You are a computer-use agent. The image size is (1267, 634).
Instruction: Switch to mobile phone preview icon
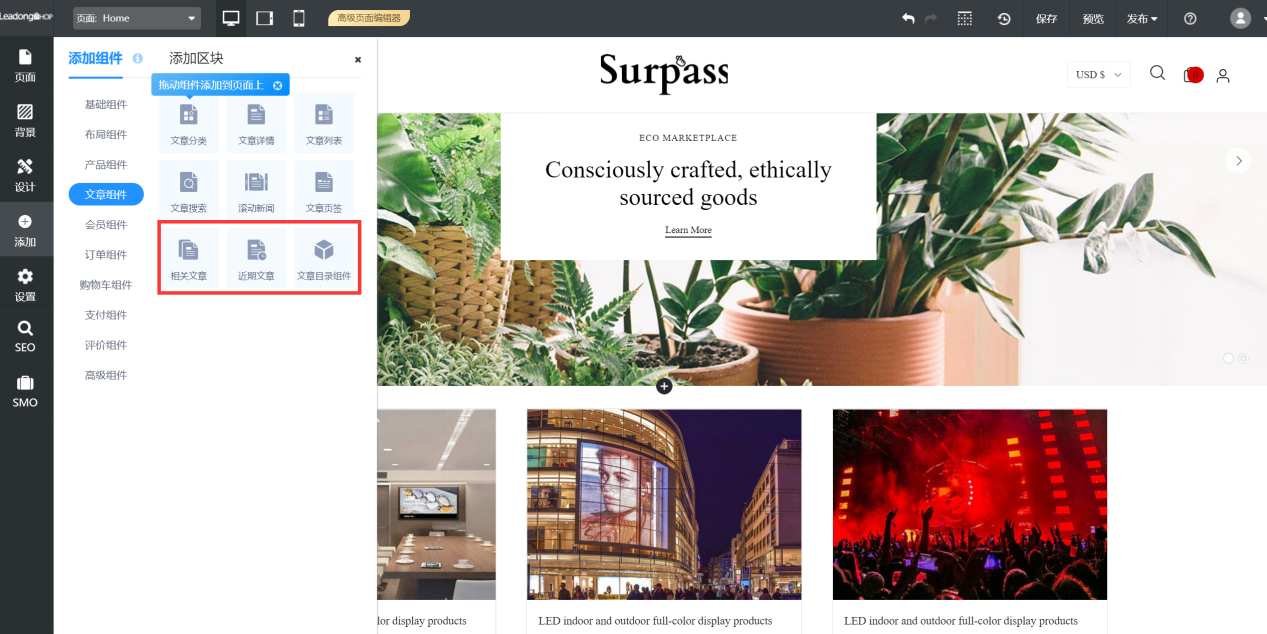click(x=298, y=18)
